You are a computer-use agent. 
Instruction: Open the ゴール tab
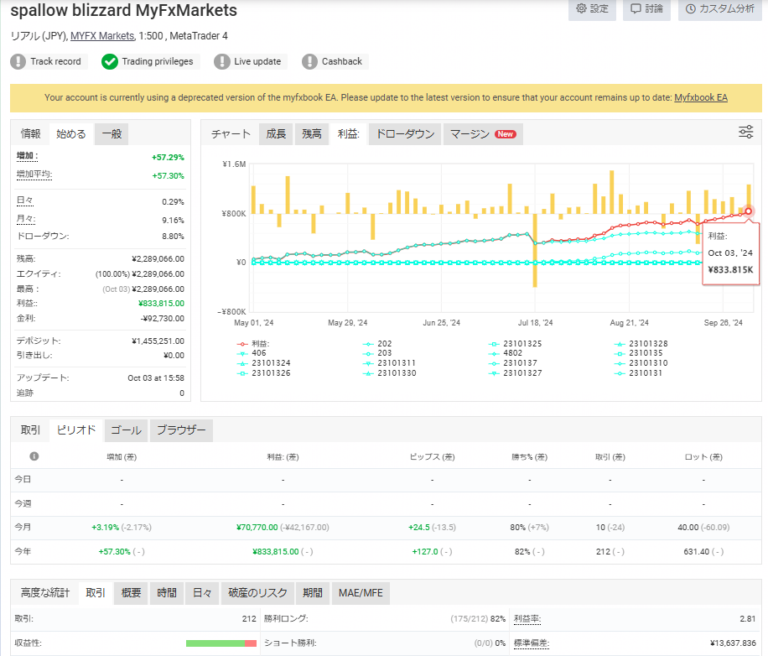[x=125, y=430]
